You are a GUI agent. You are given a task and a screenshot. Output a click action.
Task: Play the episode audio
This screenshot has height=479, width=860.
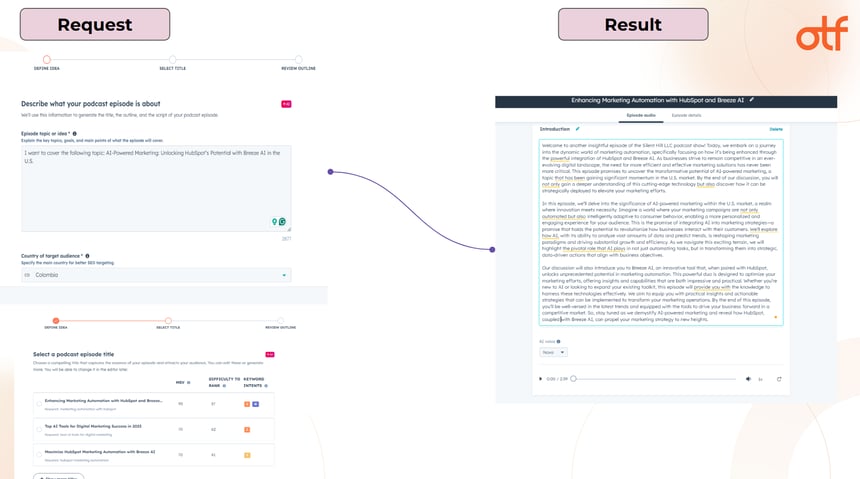tap(540, 379)
